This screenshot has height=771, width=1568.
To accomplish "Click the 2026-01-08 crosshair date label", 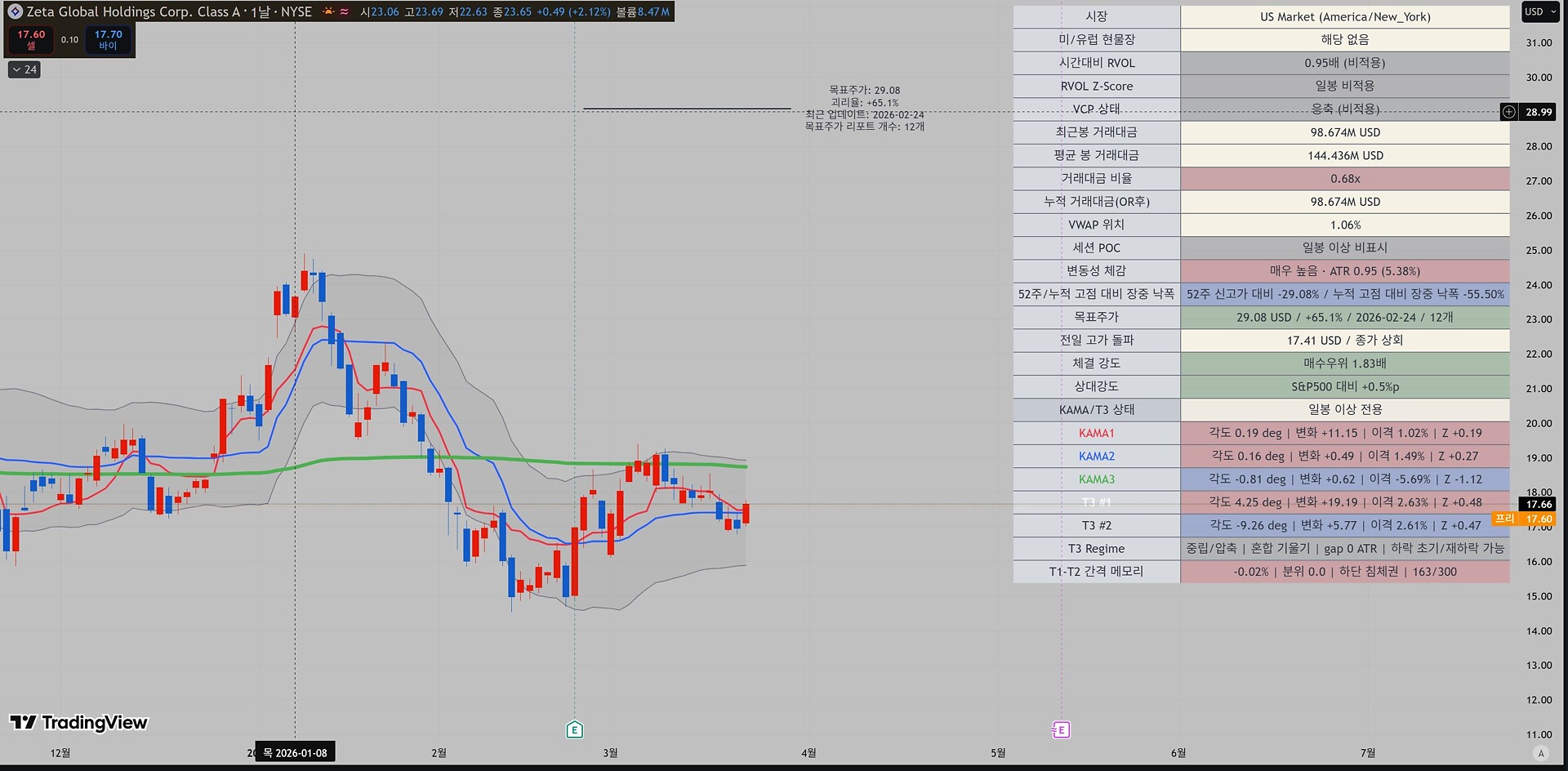I will [x=295, y=753].
